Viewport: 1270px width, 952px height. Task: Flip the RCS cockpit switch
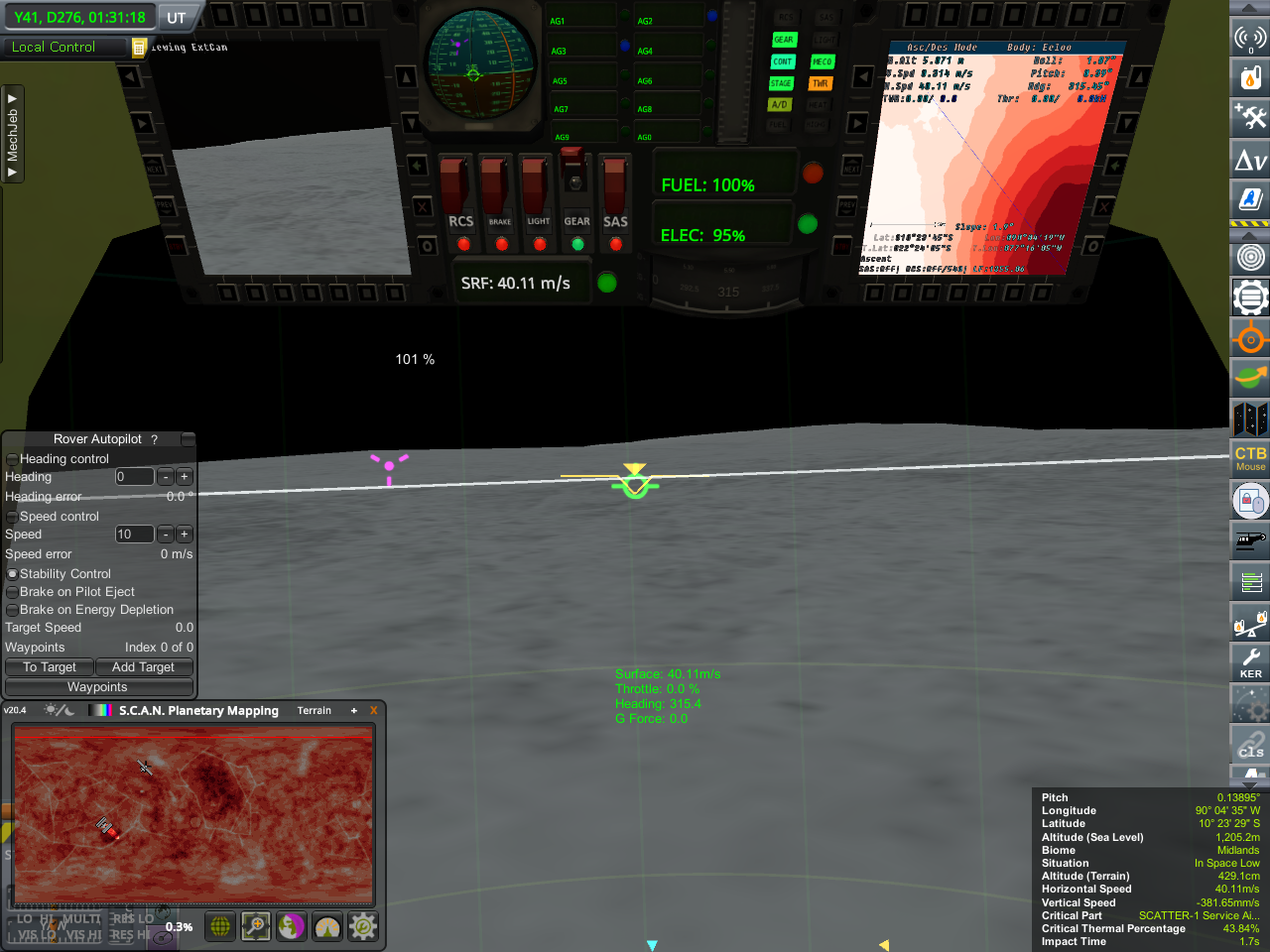click(x=455, y=184)
